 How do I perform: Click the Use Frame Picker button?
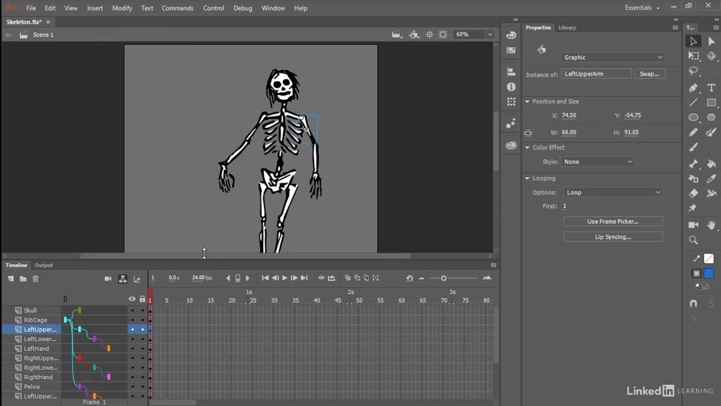click(612, 221)
